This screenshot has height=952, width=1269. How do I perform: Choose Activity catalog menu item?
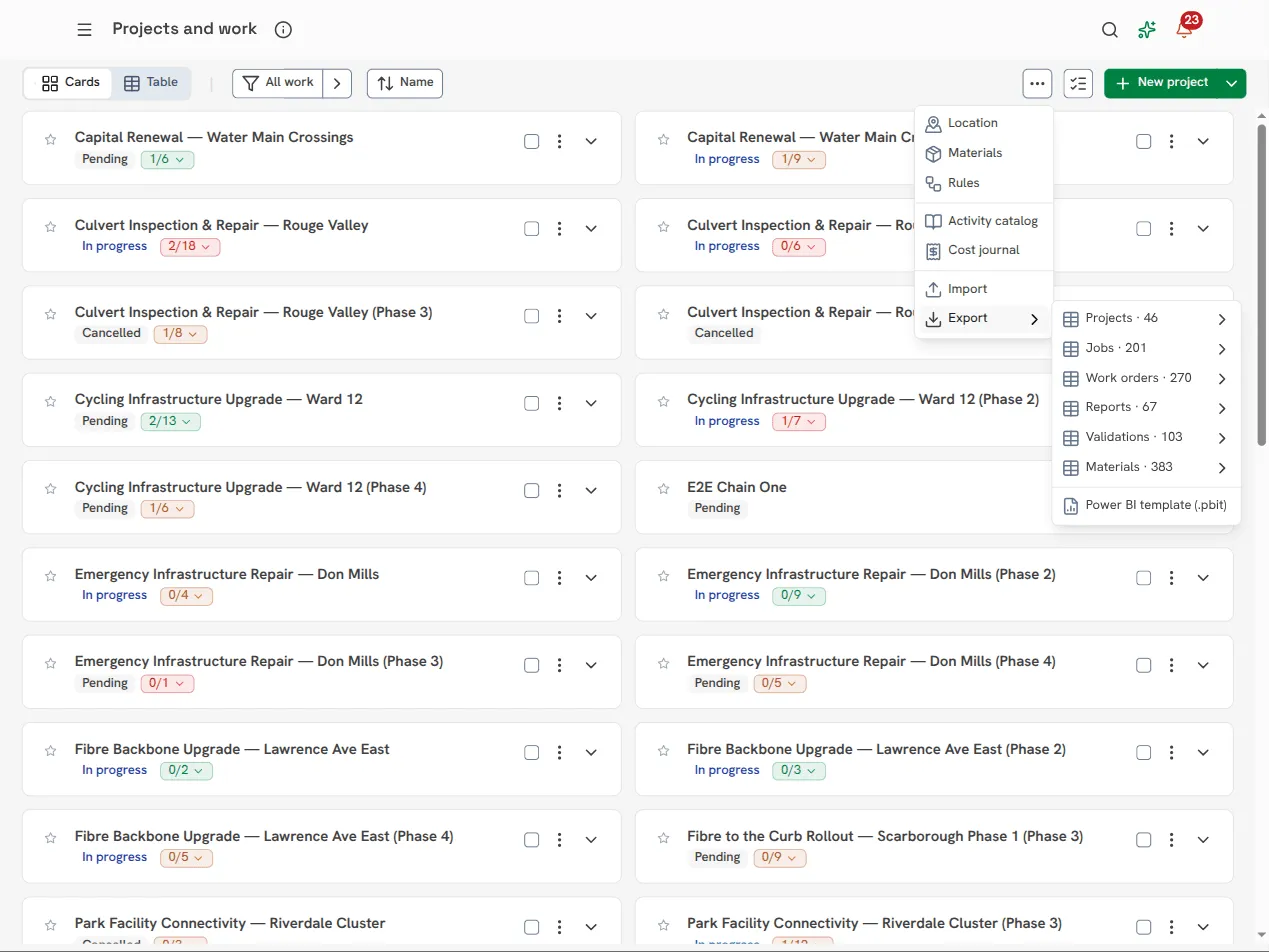(984, 221)
